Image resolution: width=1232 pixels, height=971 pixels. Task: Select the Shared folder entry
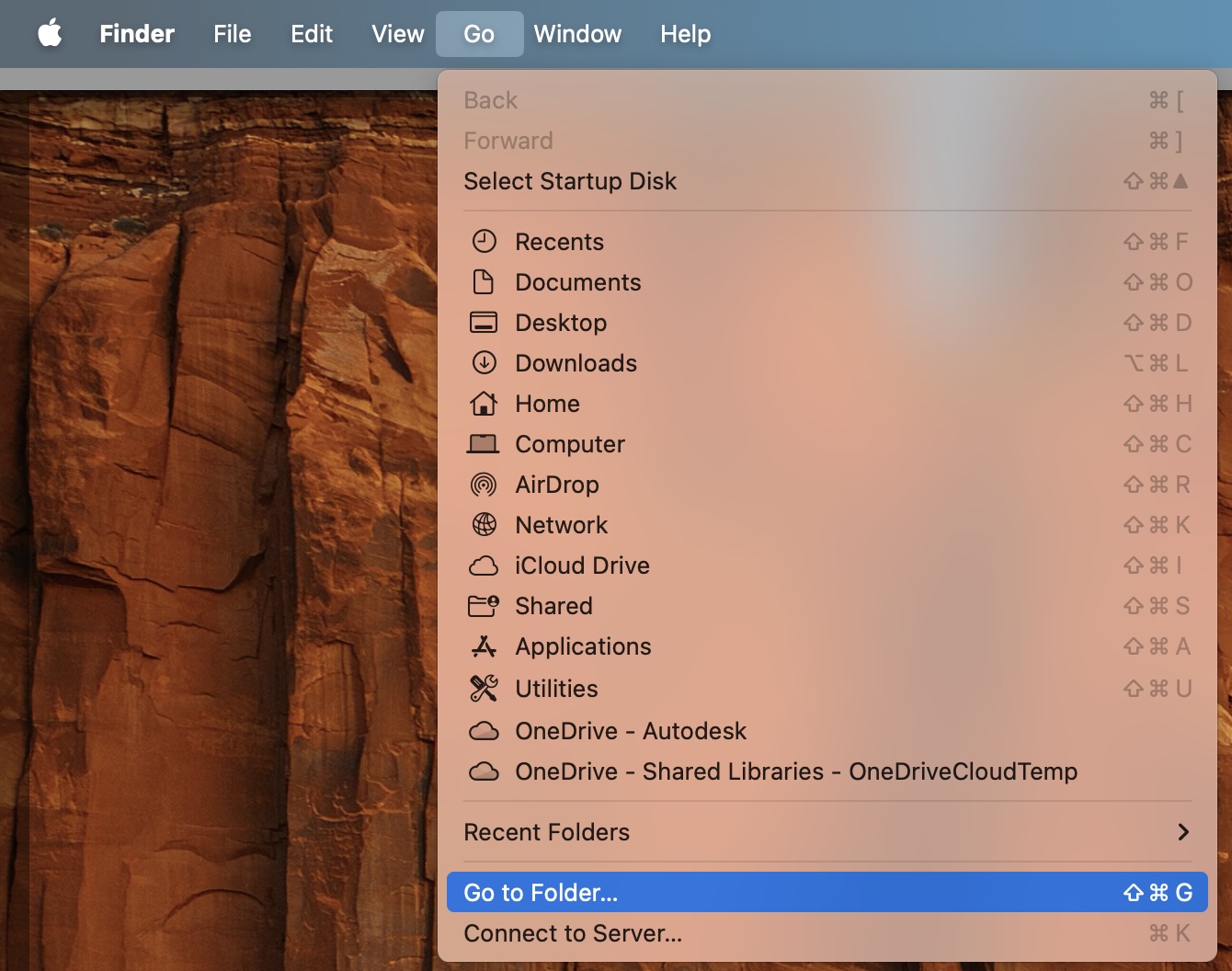[x=553, y=606]
